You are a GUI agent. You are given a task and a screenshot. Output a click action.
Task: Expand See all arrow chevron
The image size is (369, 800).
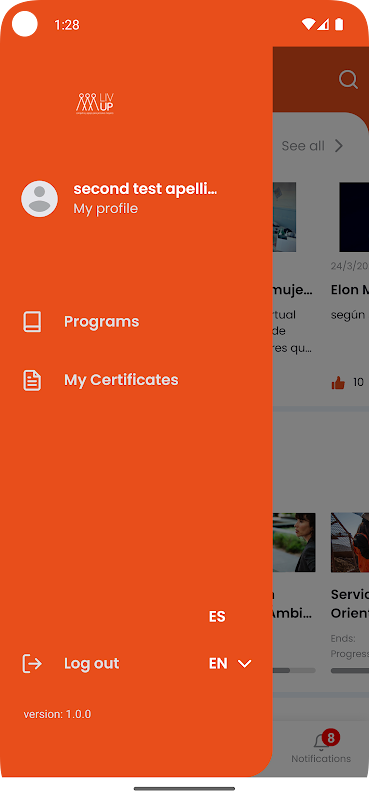[x=339, y=146]
